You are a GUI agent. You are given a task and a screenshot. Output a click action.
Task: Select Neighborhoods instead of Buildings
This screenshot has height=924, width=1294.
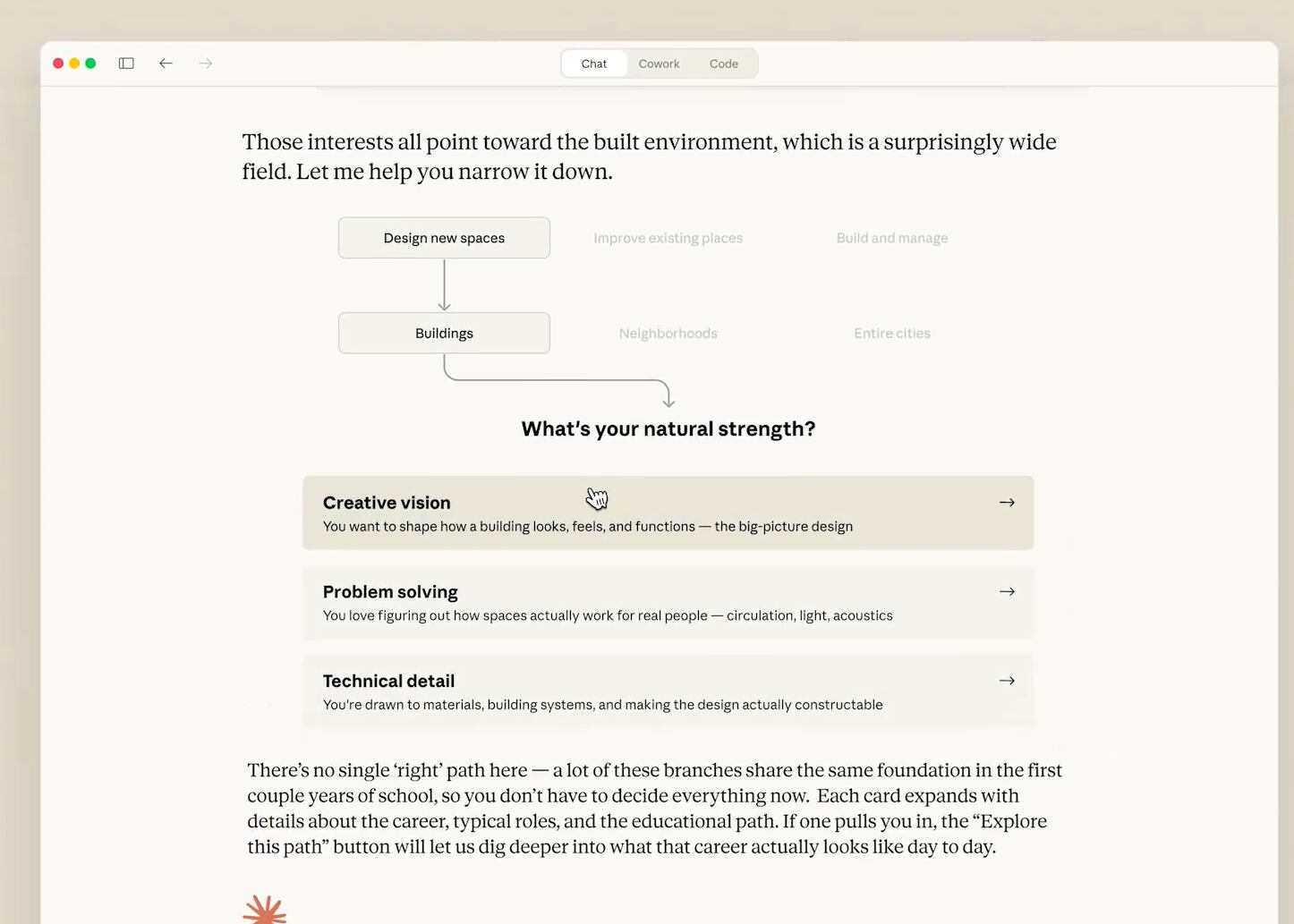coord(668,332)
